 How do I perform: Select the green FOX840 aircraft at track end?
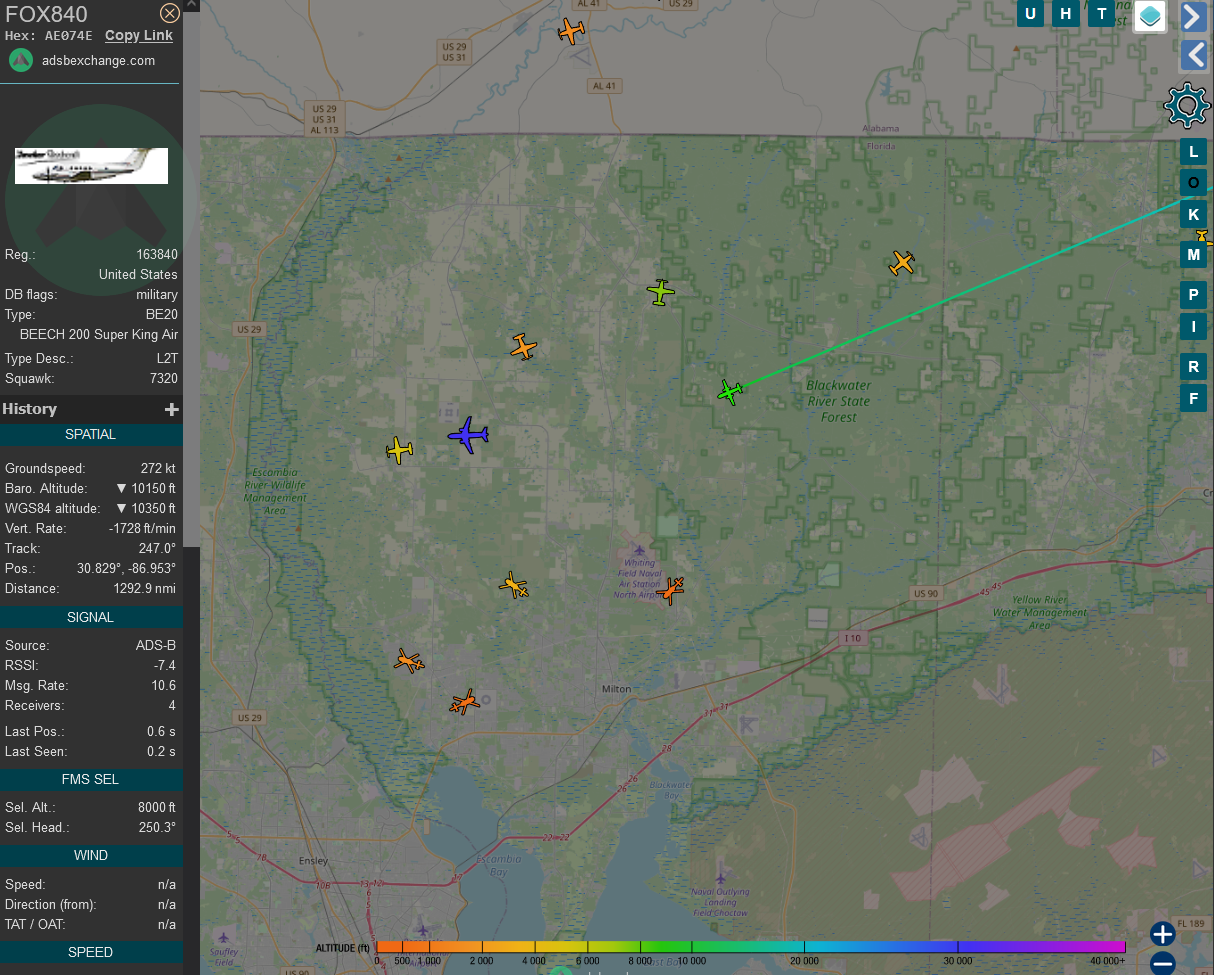pos(731,392)
